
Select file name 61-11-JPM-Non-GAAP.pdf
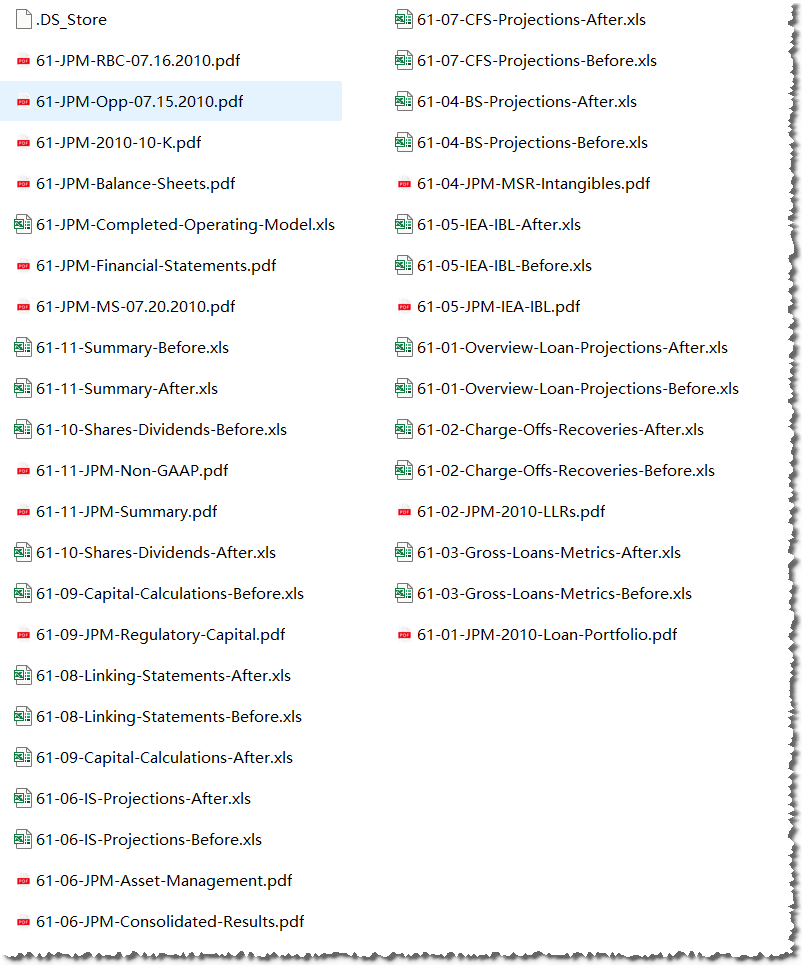132,470
